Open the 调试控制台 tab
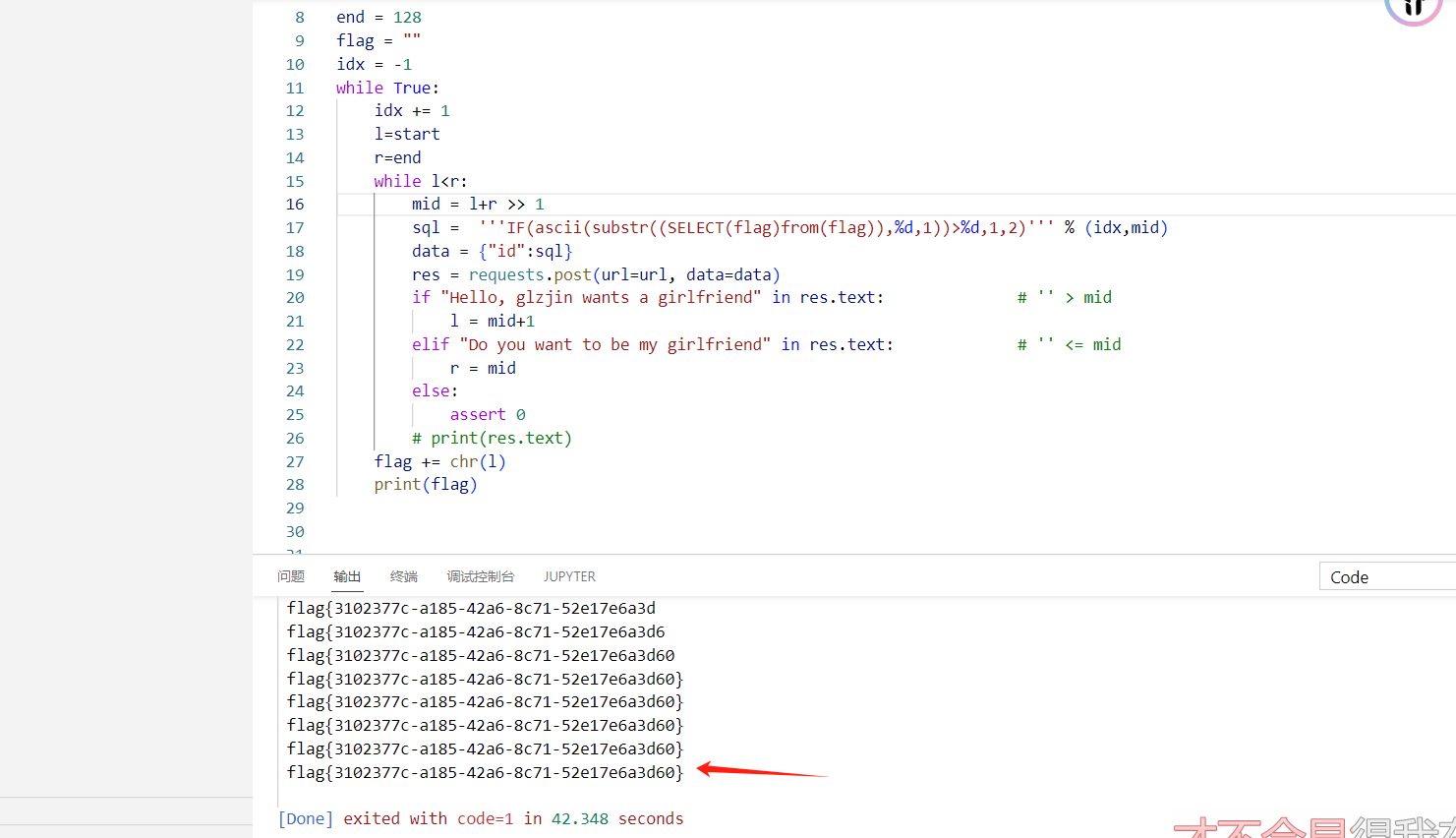 pos(481,576)
